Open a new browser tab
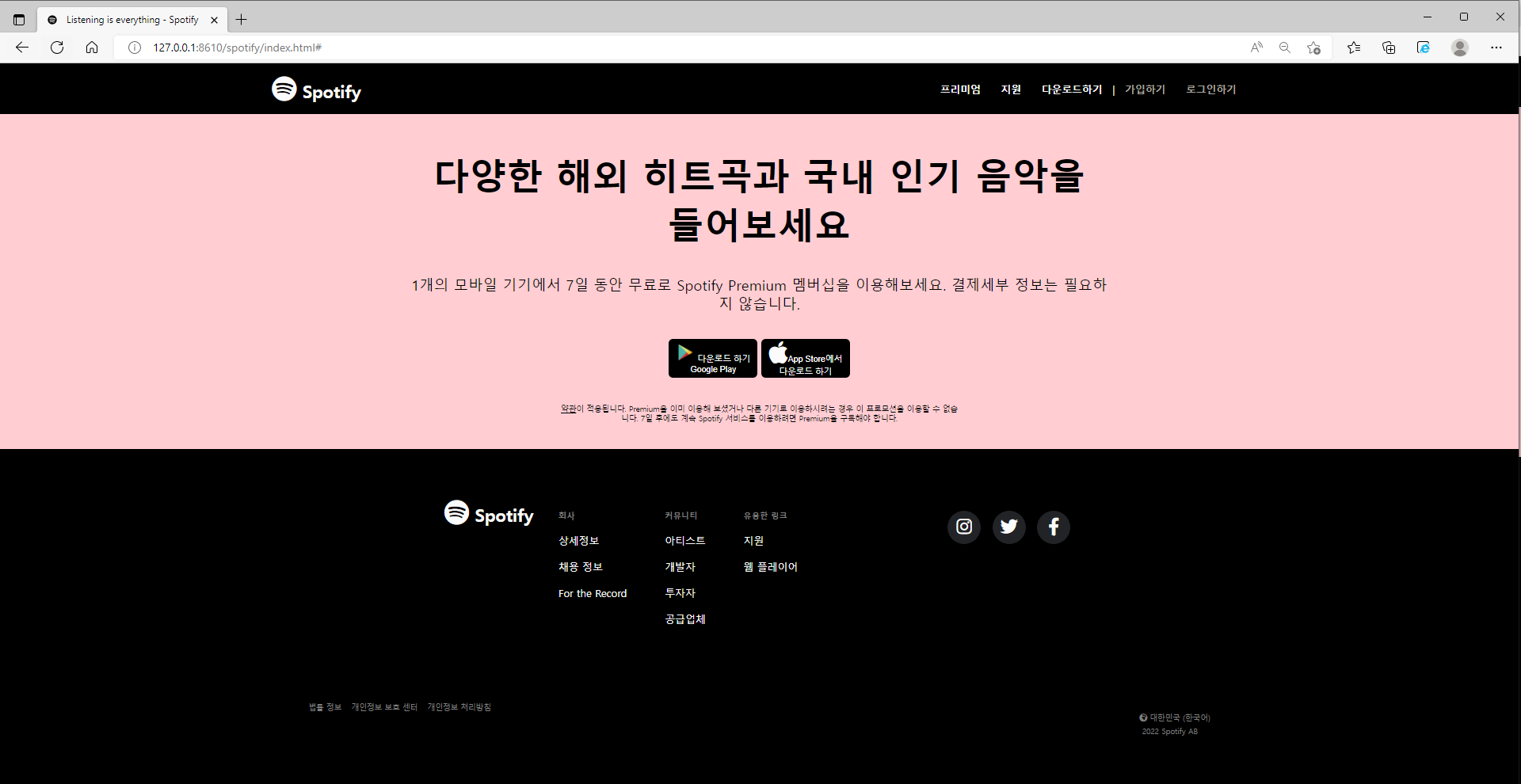The height and width of the screenshot is (784, 1521). (x=242, y=20)
